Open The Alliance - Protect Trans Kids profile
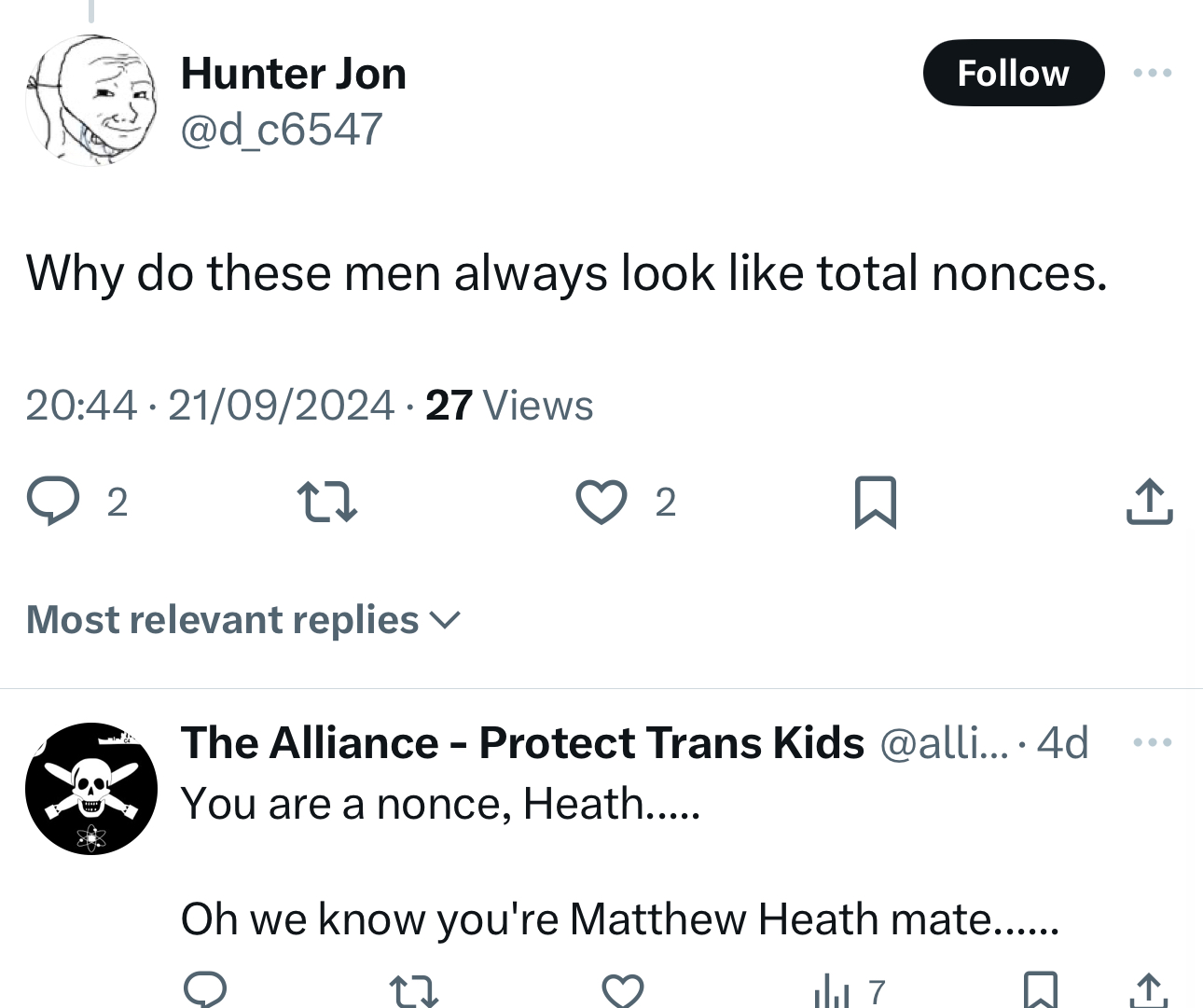Viewport: 1203px width, 1008px height. click(522, 743)
